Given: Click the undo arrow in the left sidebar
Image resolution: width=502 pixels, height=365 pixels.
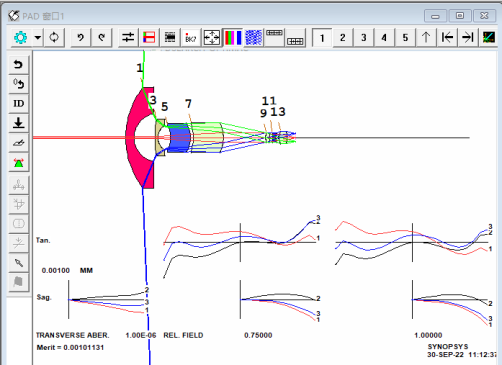Looking at the screenshot, I should click(19, 64).
